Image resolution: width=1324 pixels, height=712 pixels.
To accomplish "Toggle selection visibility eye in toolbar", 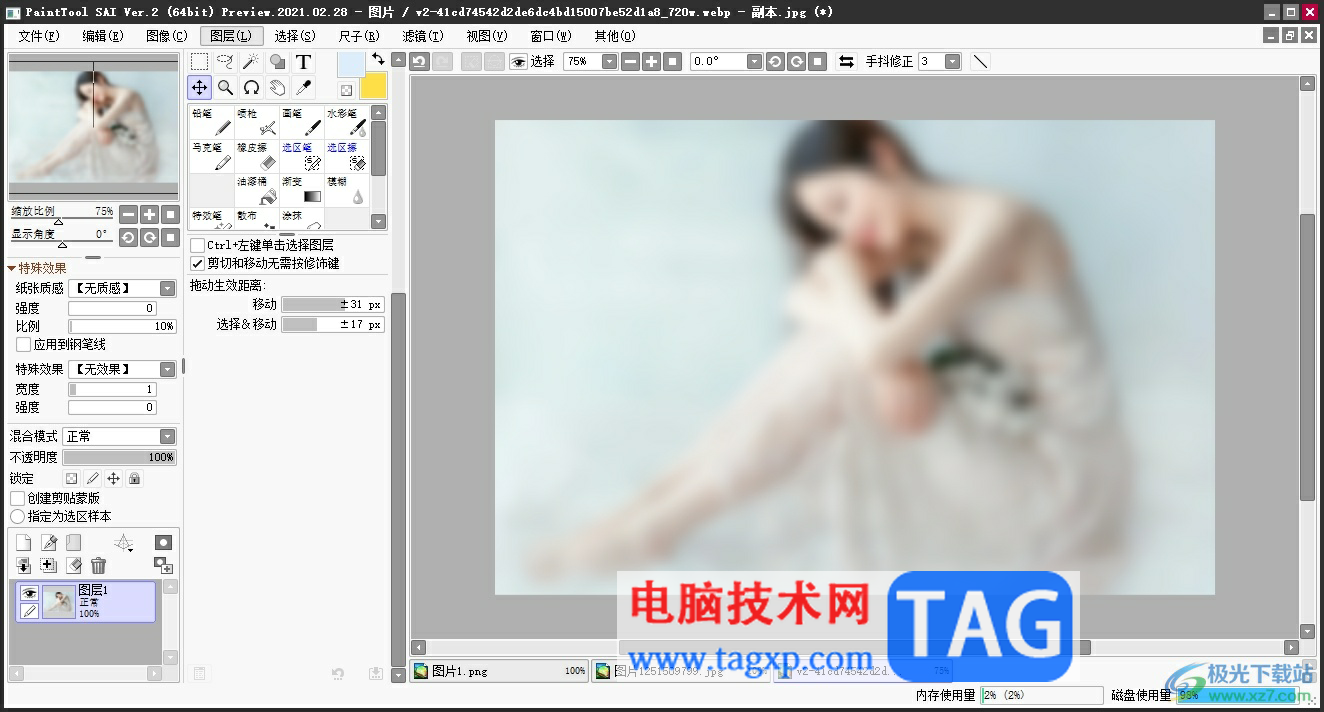I will click(x=518, y=61).
